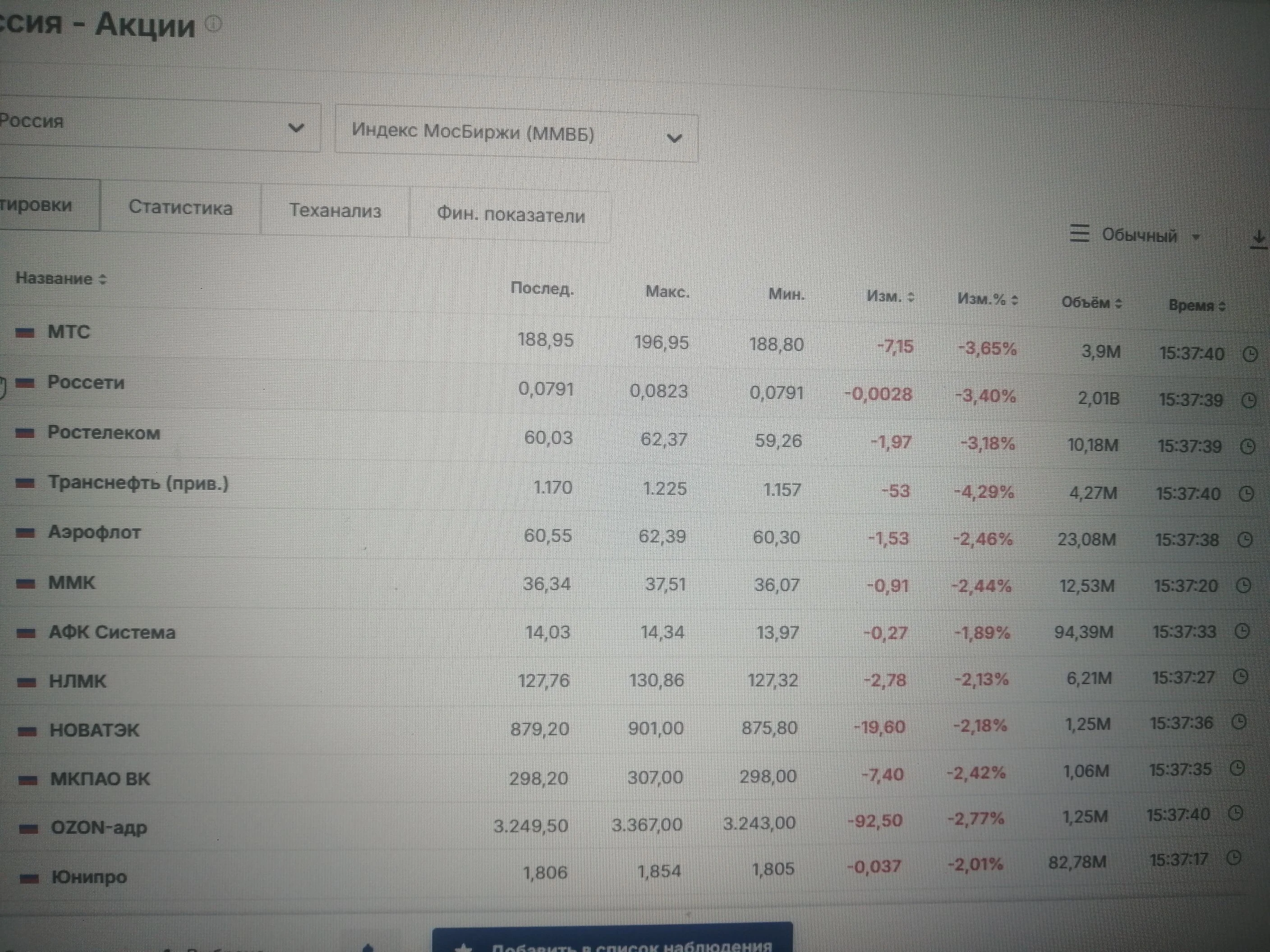Click the clock icon in ММК row
The height and width of the screenshot is (952, 1270).
(1243, 586)
